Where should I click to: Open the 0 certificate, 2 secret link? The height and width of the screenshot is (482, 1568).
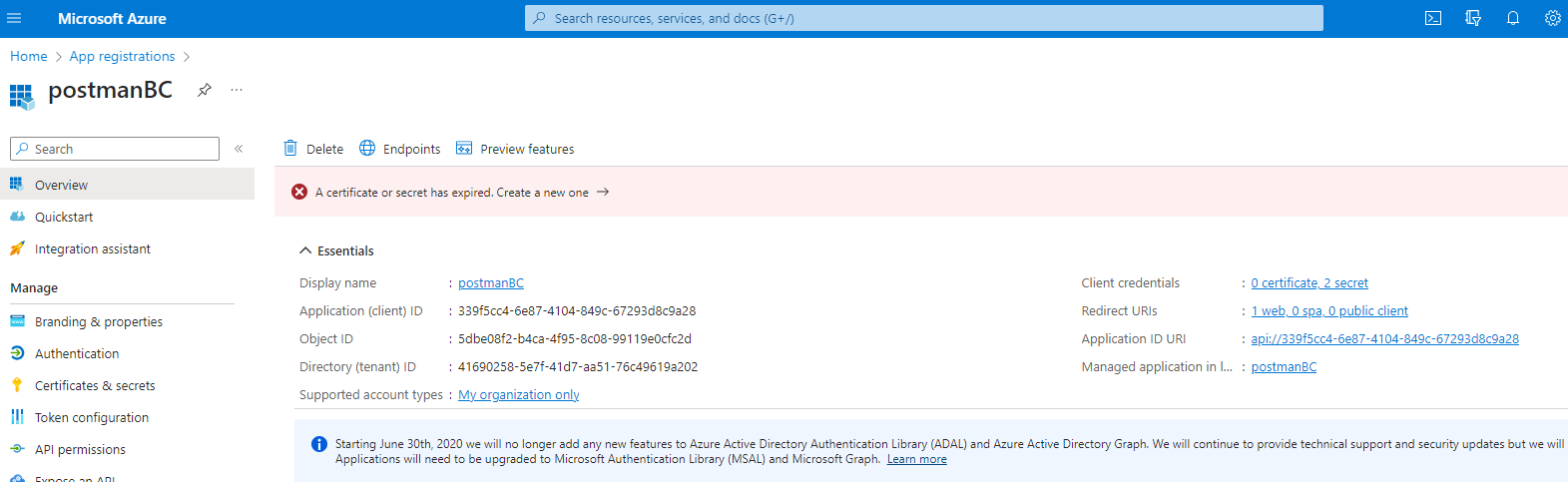(x=1309, y=283)
